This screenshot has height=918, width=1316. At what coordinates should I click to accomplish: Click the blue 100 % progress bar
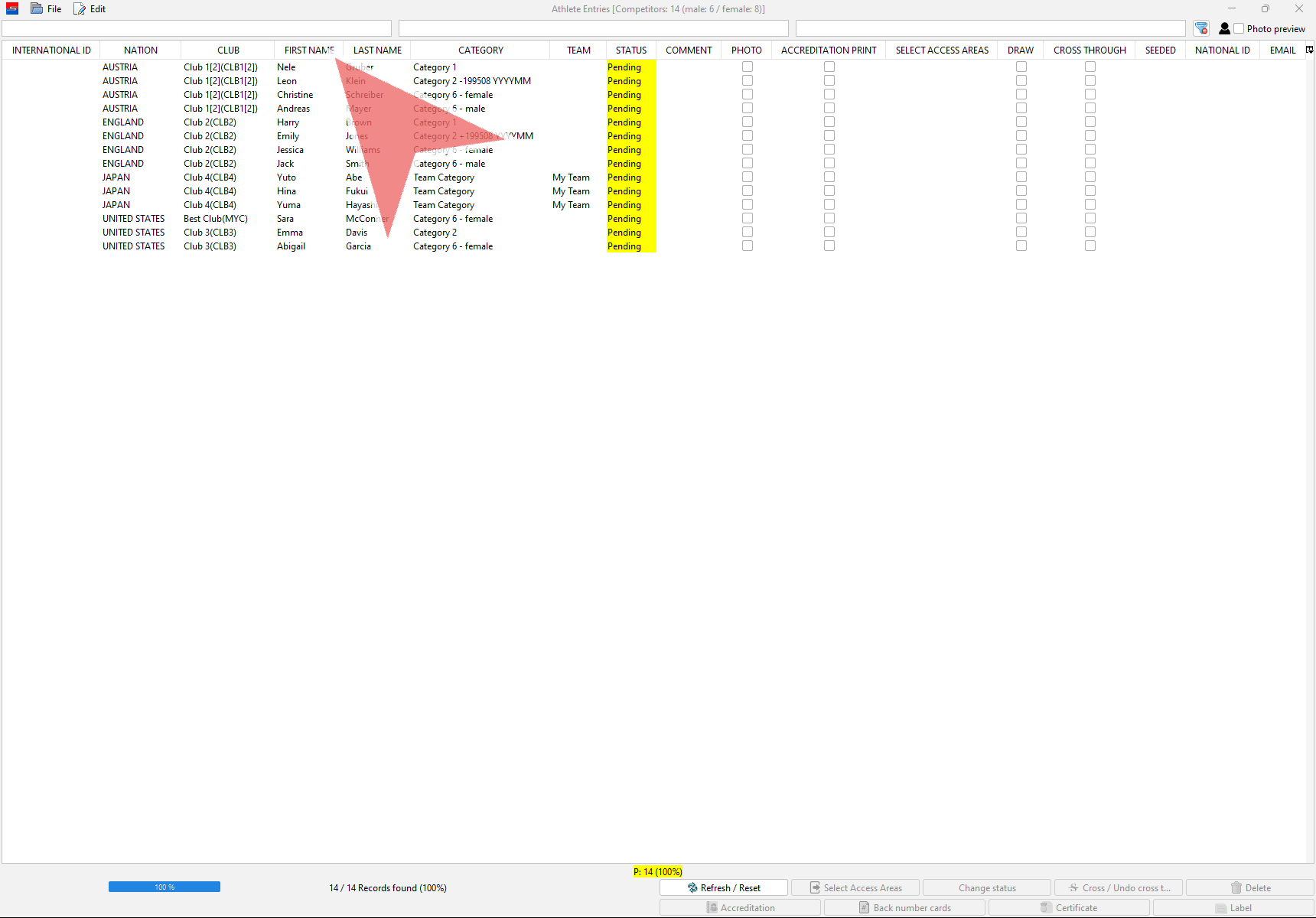point(164,887)
